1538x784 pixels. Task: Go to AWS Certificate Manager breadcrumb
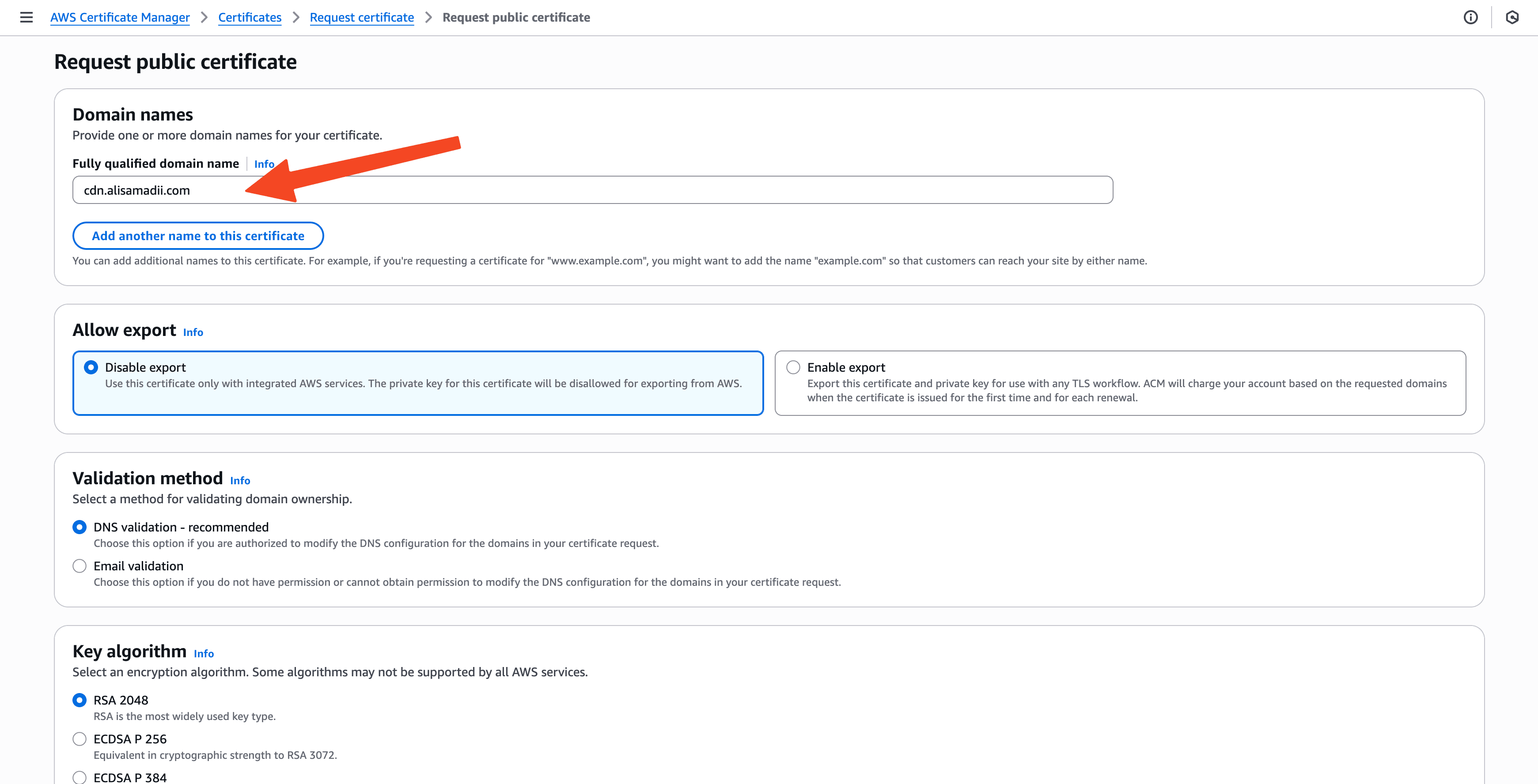[120, 17]
